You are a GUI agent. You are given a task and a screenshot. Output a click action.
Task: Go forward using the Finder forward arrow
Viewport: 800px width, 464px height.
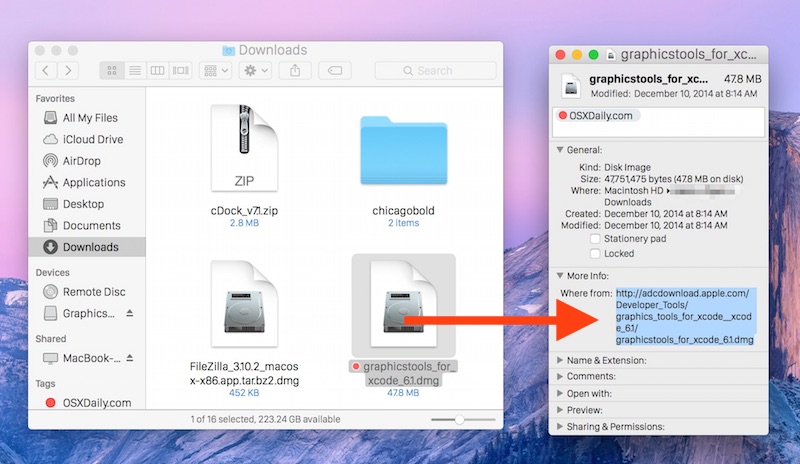[68, 70]
